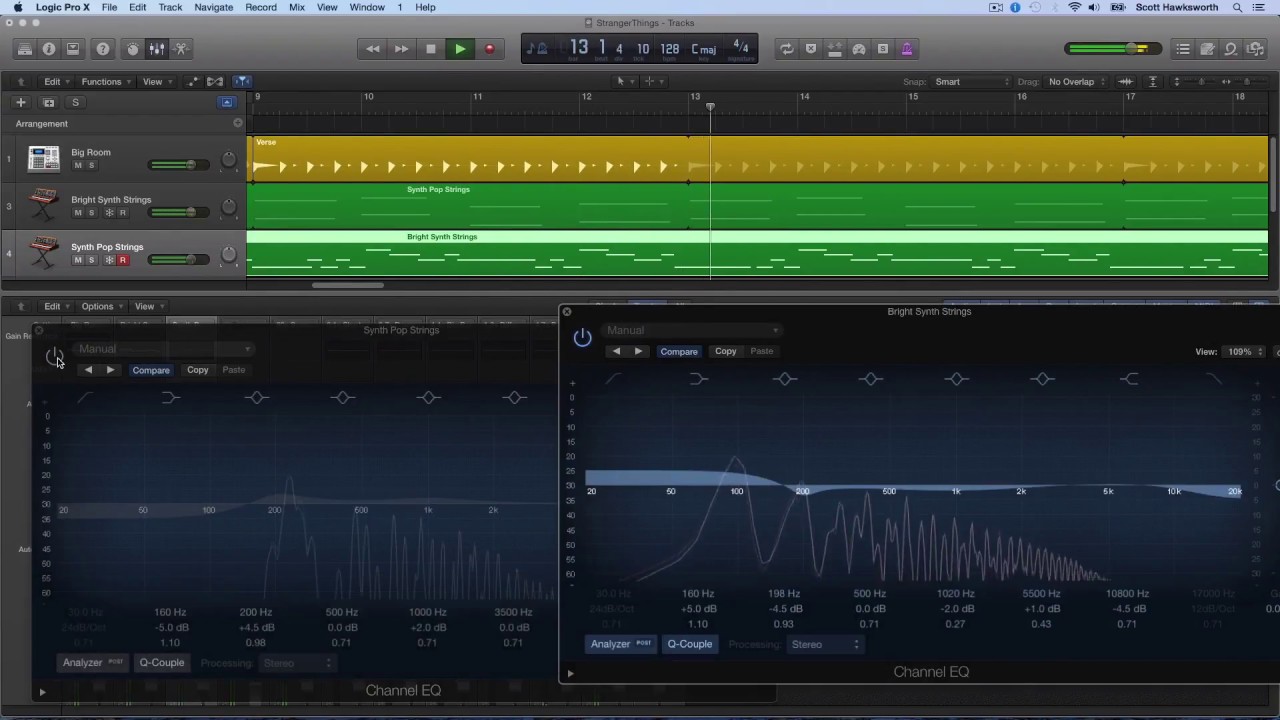1280x720 pixels.
Task: Toggle the Mixer faders icon
Action: click(157, 49)
